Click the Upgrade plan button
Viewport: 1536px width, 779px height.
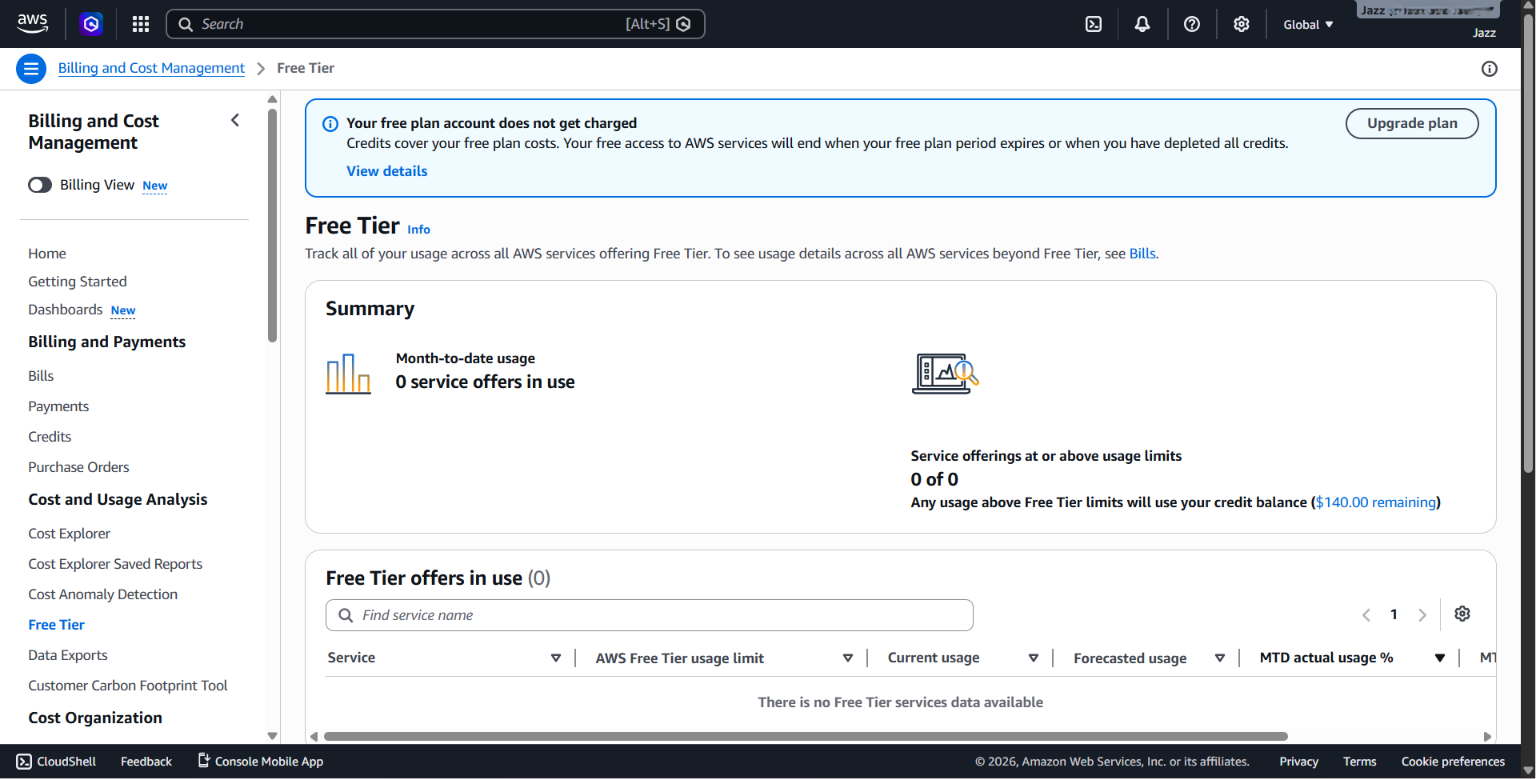pyautogui.click(x=1412, y=123)
